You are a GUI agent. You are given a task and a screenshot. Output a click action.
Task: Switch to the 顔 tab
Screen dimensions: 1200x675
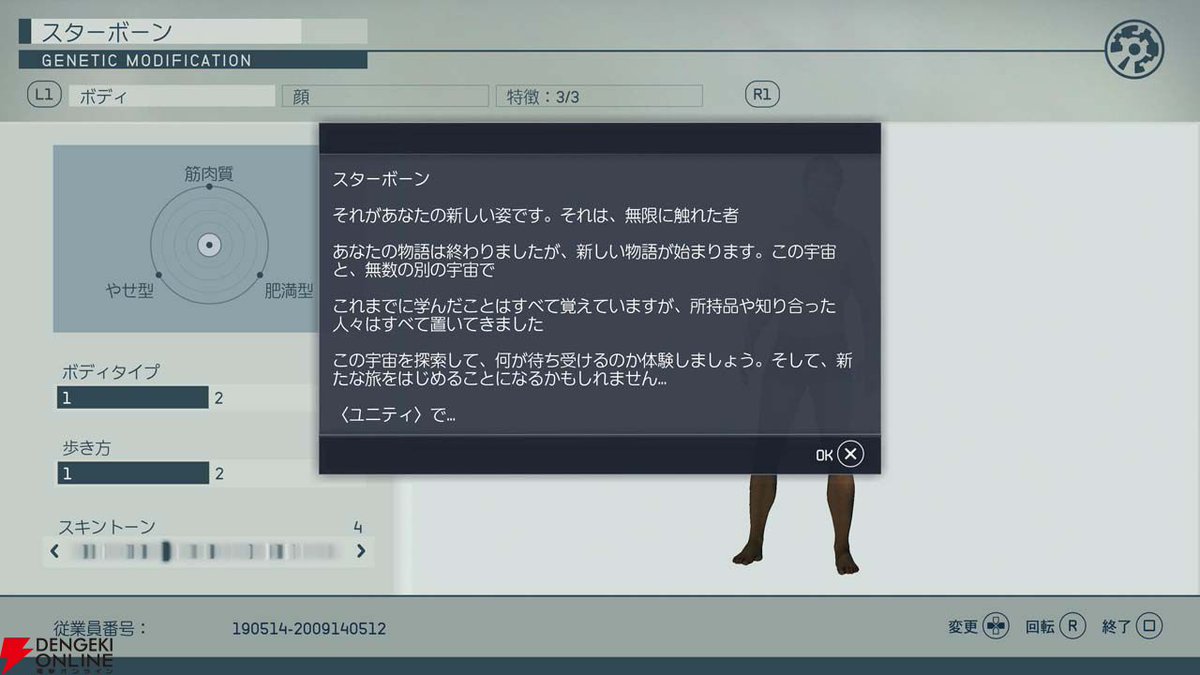[385, 97]
